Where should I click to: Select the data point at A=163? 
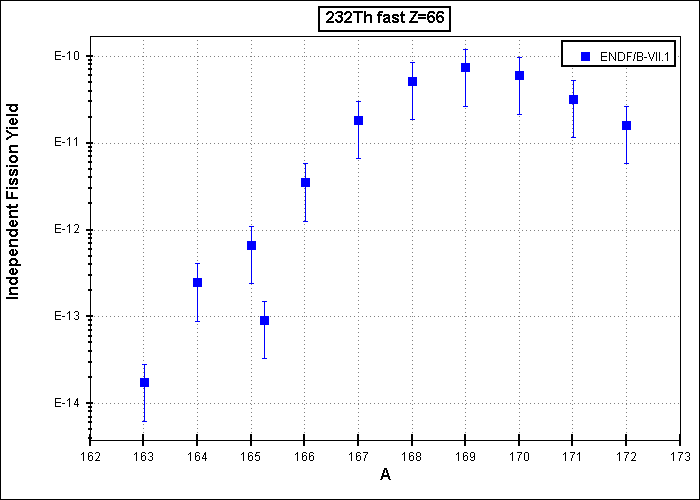pos(144,382)
